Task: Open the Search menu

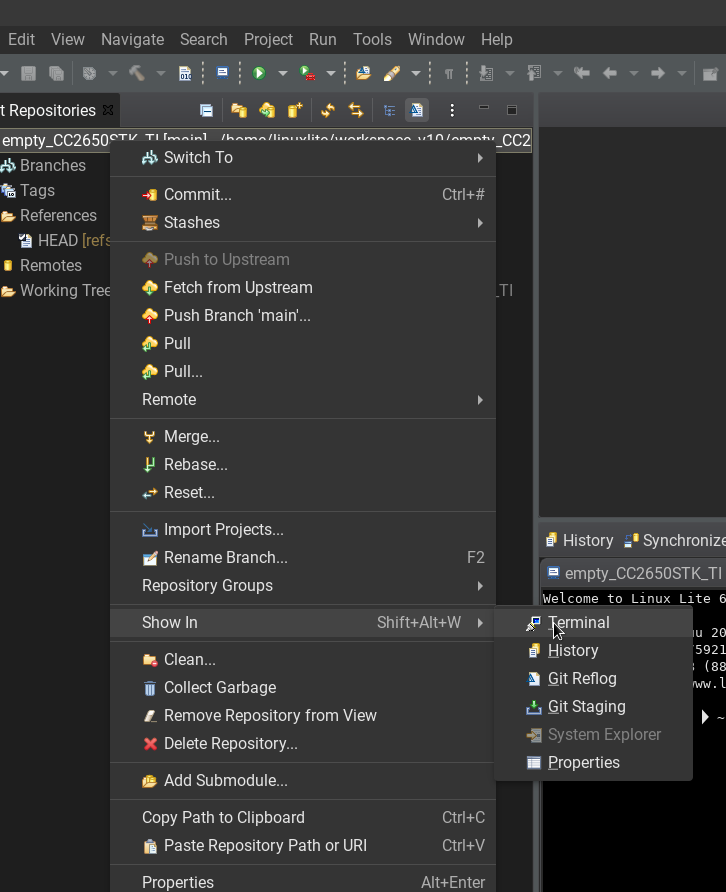Action: click(204, 39)
